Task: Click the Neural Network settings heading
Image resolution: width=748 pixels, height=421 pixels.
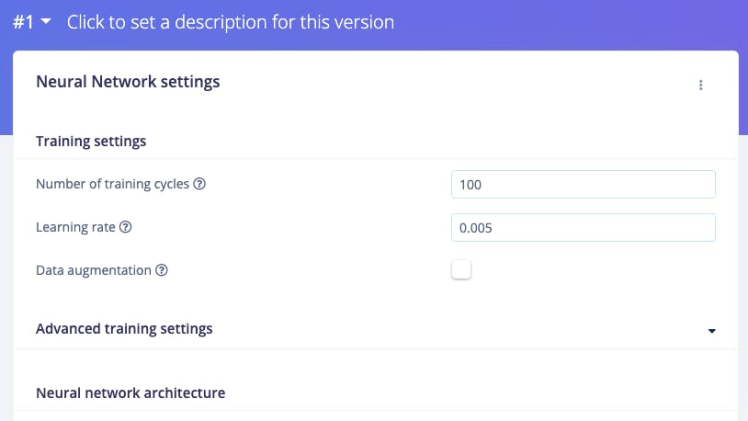Action: 128,82
